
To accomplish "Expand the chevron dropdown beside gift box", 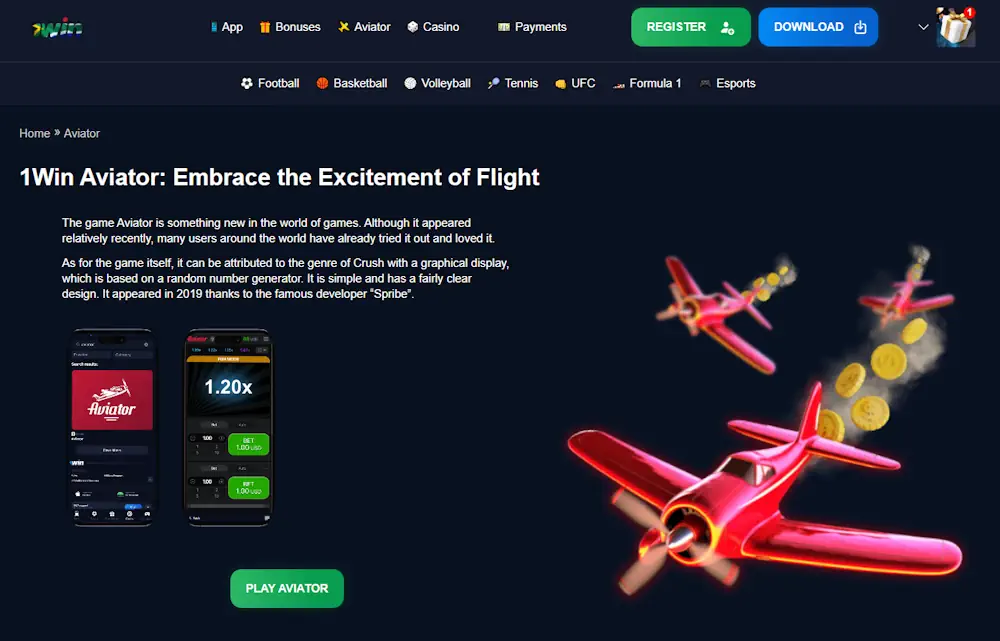I will (x=923, y=27).
